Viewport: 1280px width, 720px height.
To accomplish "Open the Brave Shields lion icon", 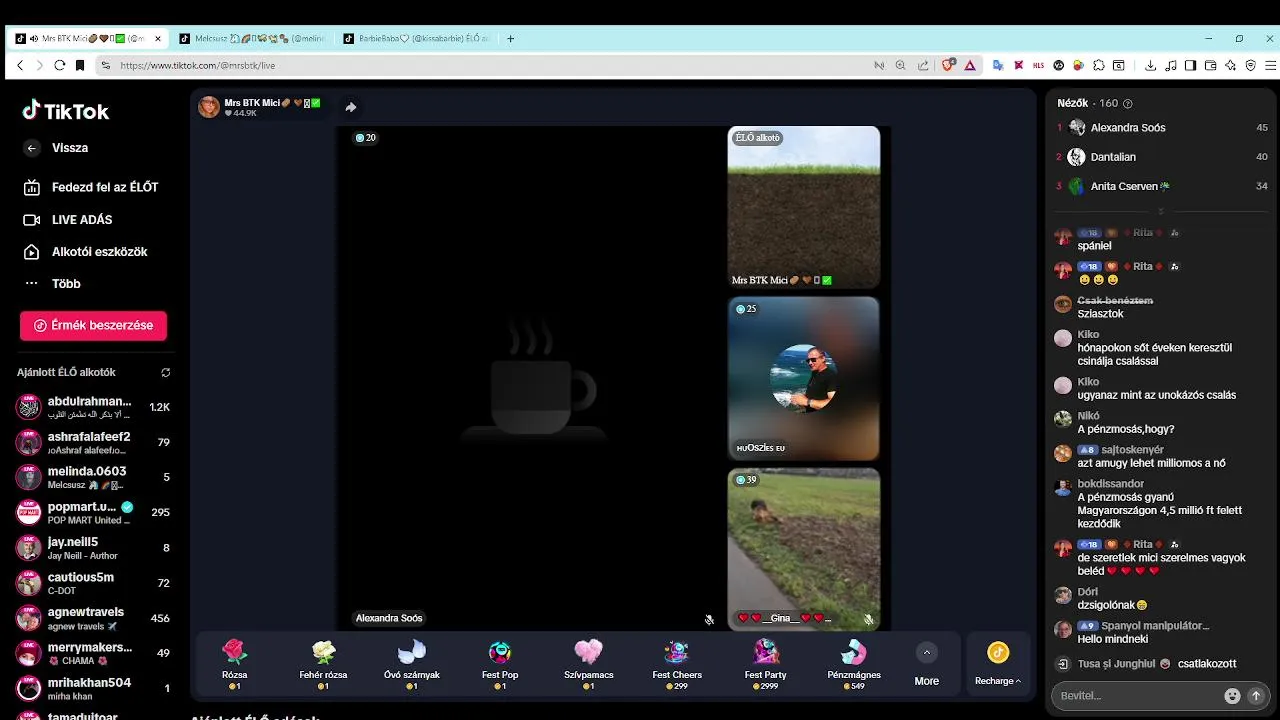I will point(949,65).
